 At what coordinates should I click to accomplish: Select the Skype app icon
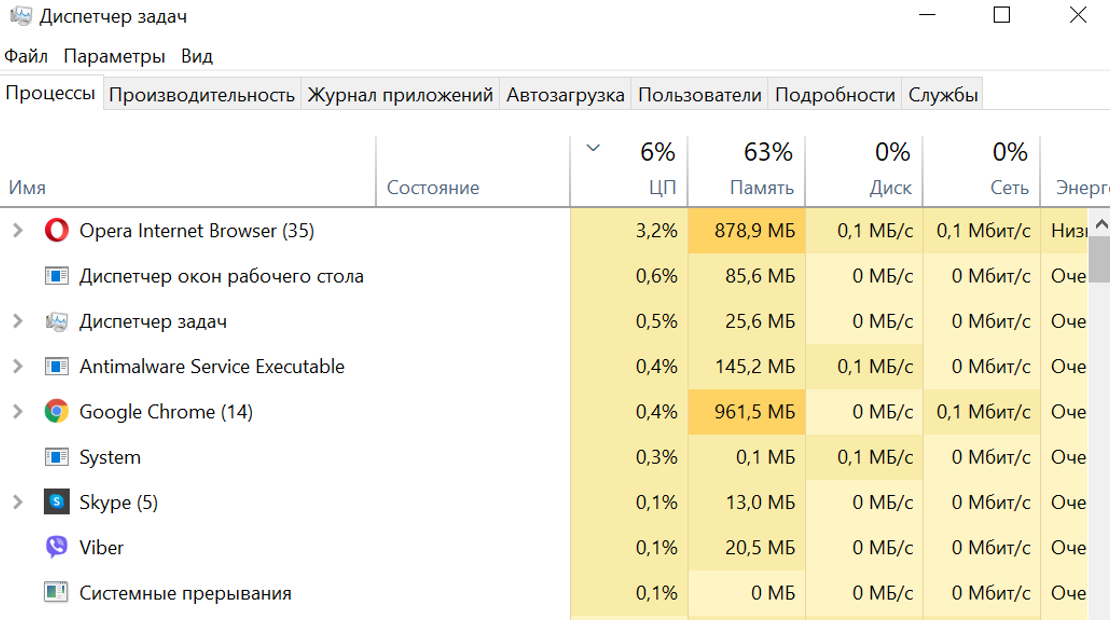pyautogui.click(x=57, y=502)
